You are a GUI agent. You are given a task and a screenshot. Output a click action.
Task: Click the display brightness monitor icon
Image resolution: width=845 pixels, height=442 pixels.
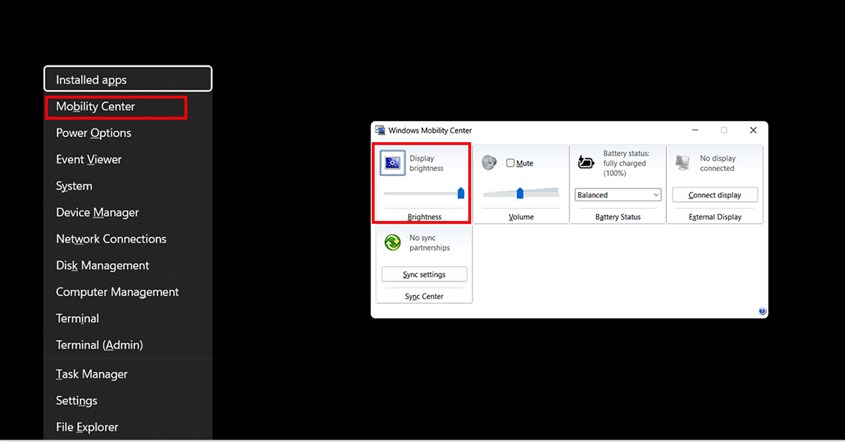tap(392, 162)
